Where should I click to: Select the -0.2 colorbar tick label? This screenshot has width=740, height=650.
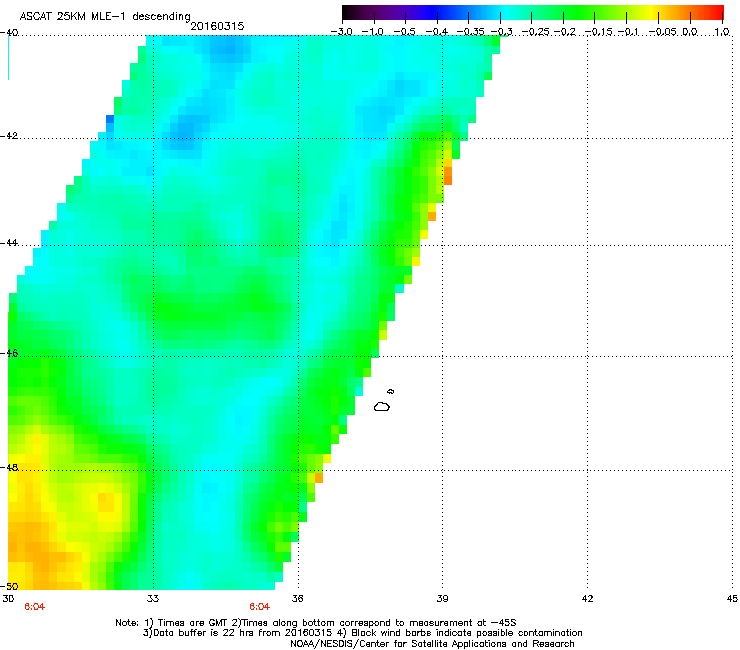click(x=565, y=32)
